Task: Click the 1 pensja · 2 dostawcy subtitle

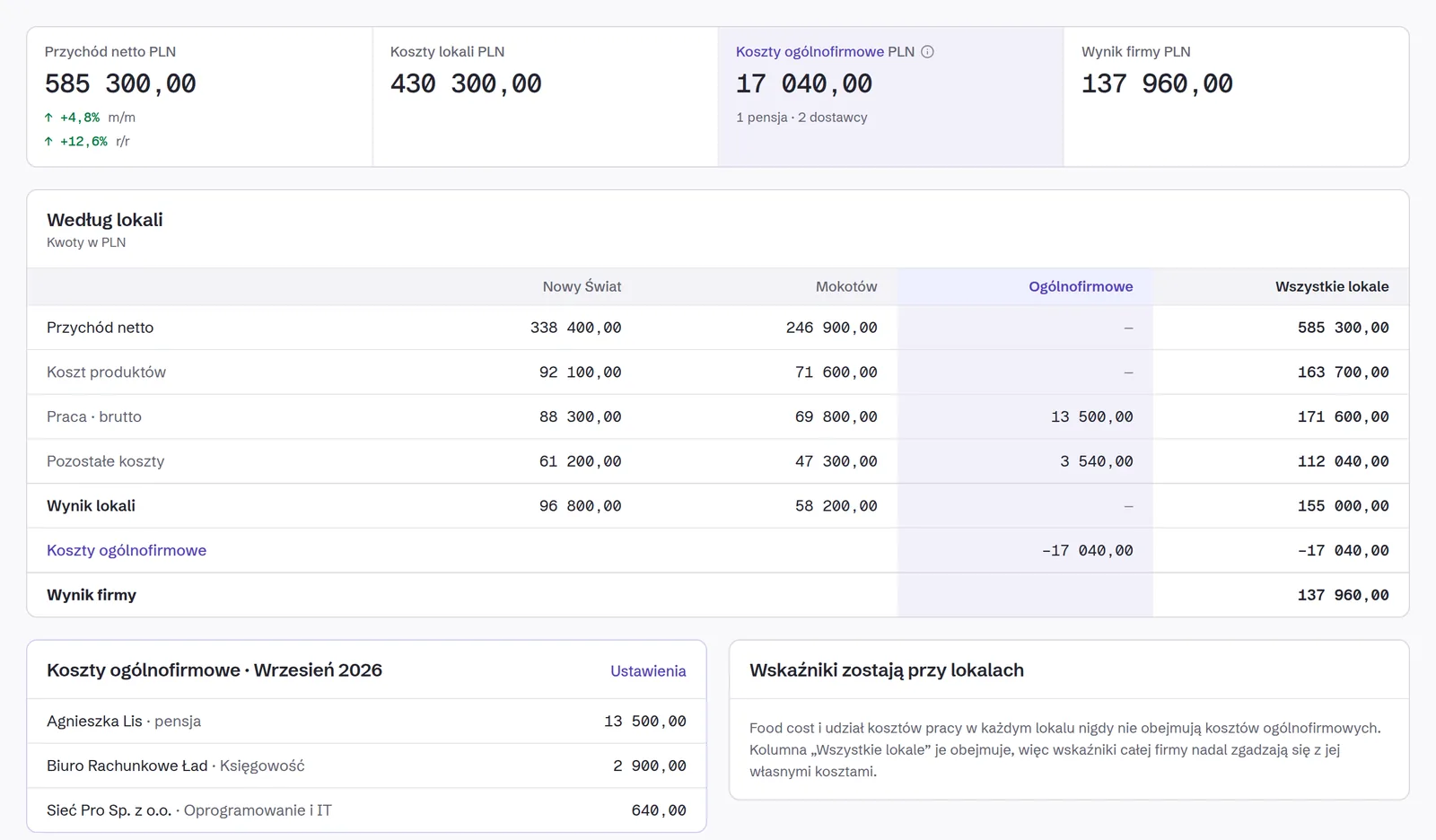Action: click(801, 118)
